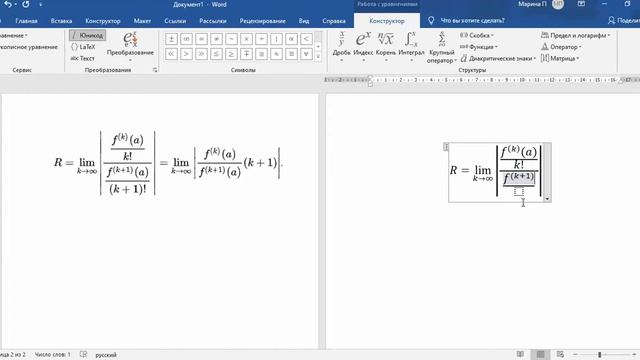This screenshot has height=360, width=640.
Task: Open the Крупный оператор gallery
Action: tap(442, 47)
